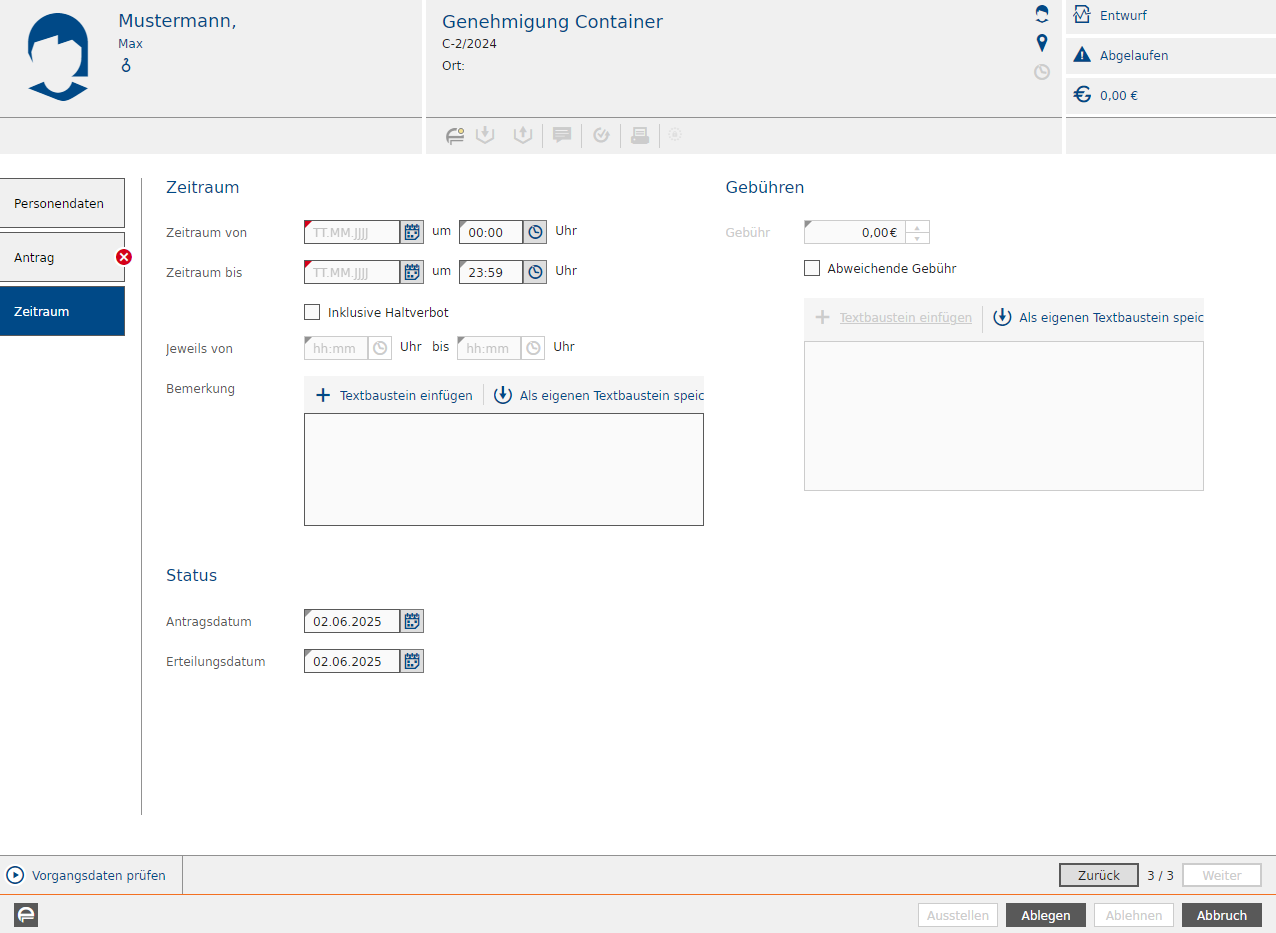The width and height of the screenshot is (1276, 933).
Task: Check the Abweichende Gebühr checkbox
Action: pos(812,268)
